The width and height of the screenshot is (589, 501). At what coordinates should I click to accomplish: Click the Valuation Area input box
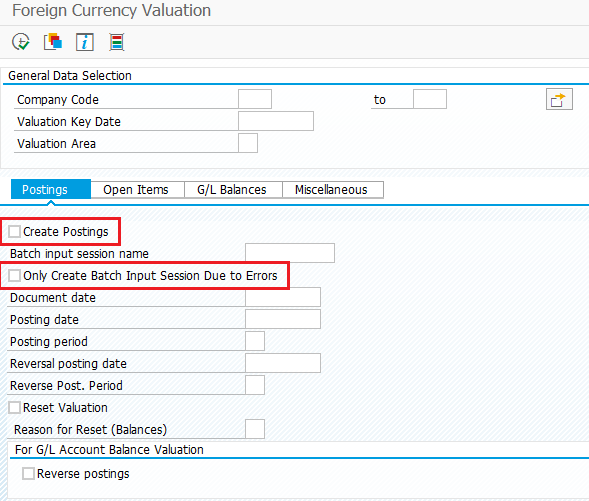pos(248,143)
